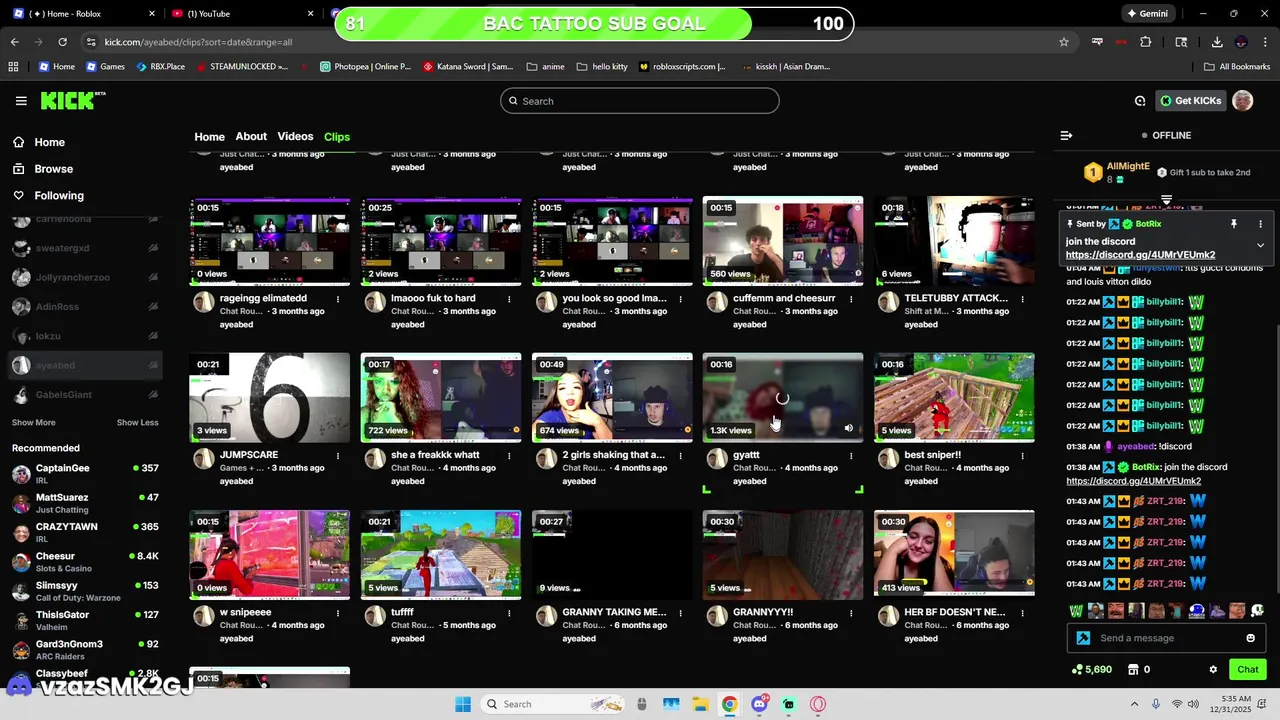Switch to the About tab
Viewport: 1280px width, 720px height.
[x=251, y=137]
